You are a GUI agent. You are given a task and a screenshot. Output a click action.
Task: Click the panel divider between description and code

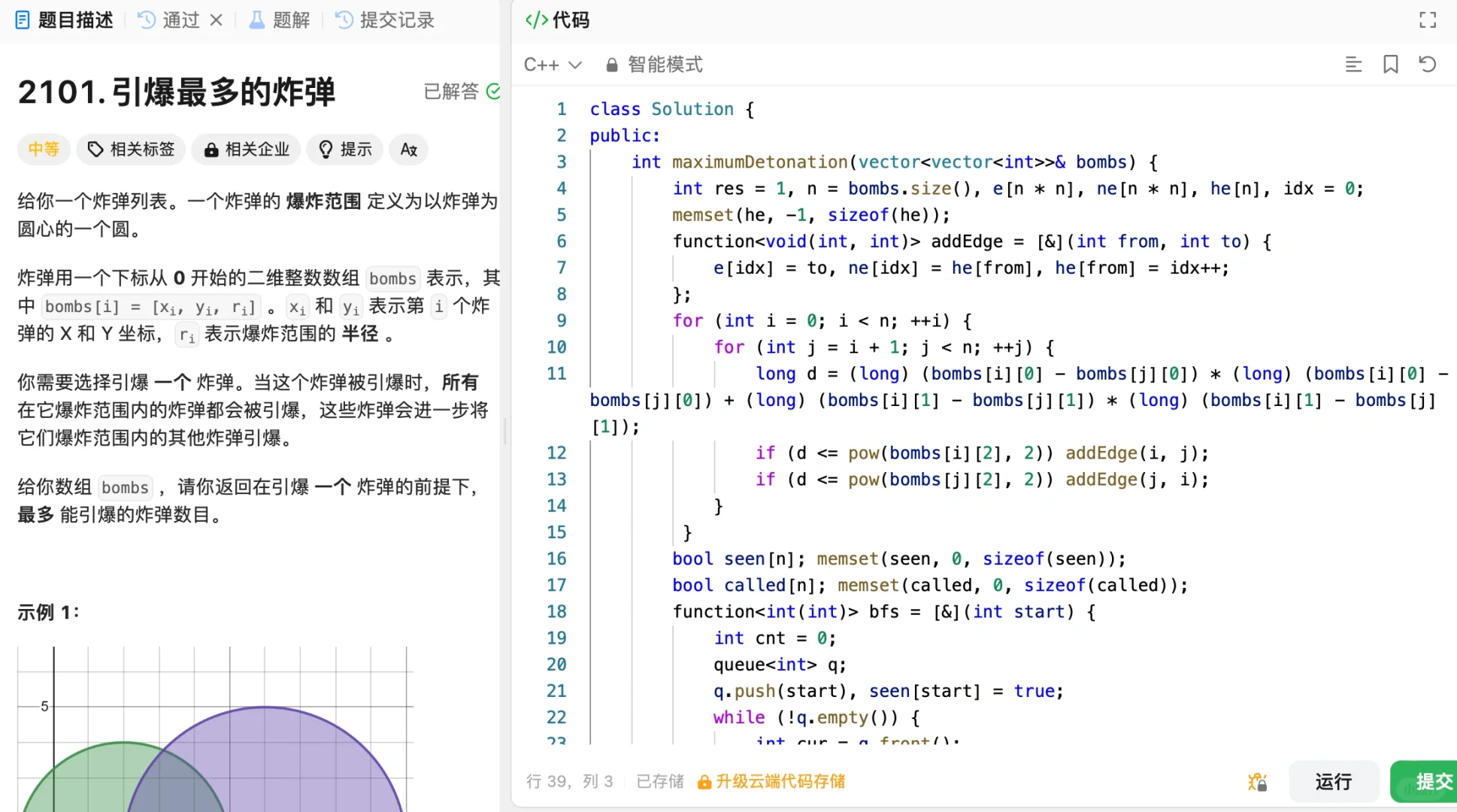pos(504,431)
